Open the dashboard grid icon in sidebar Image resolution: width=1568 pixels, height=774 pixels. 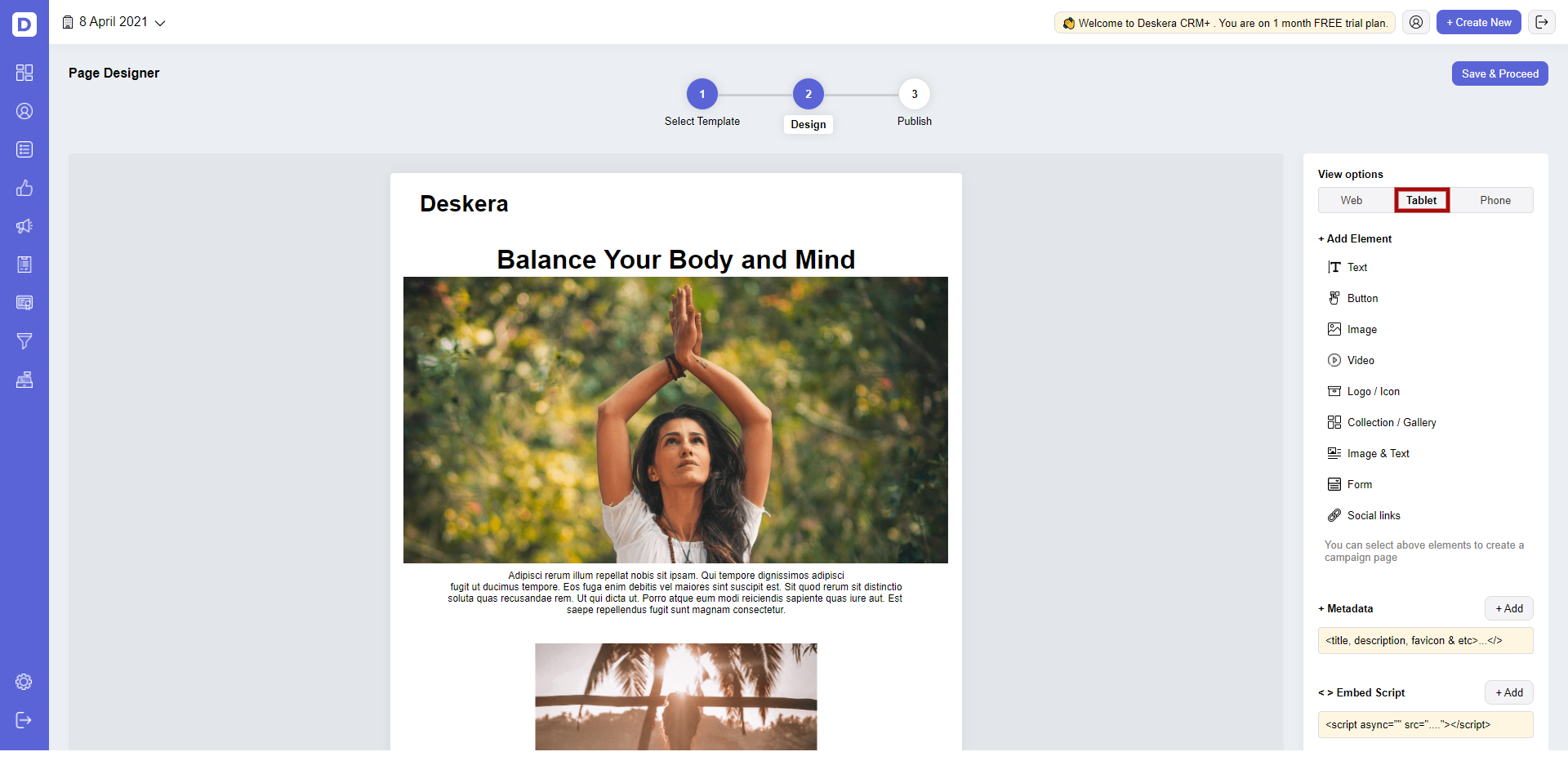(x=24, y=73)
